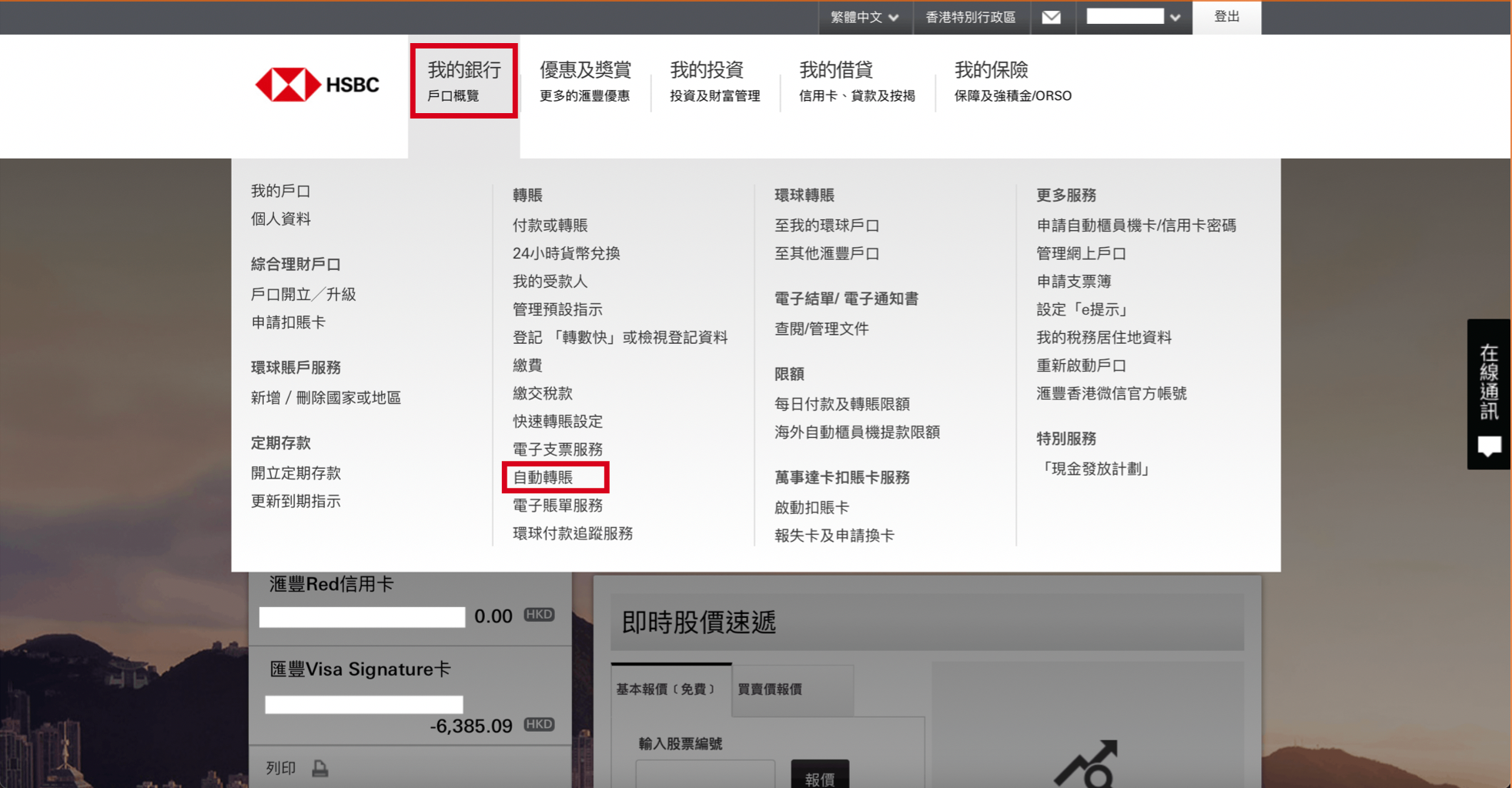Image resolution: width=1512 pixels, height=788 pixels.
Task: Click 海外自動櫃員機提款限額
Action: pos(857,432)
